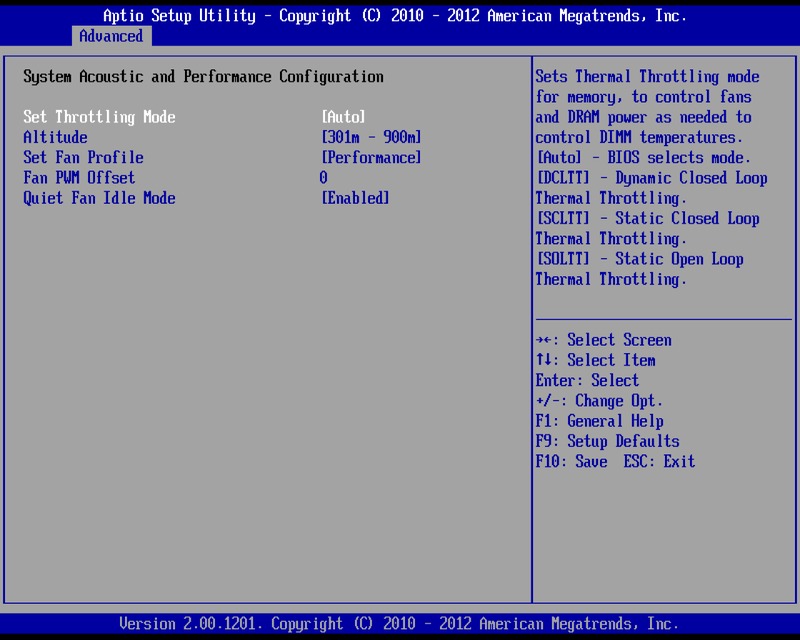The image size is (800, 640).
Task: Click the left-right arrows for Select Screen
Action: click(546, 340)
